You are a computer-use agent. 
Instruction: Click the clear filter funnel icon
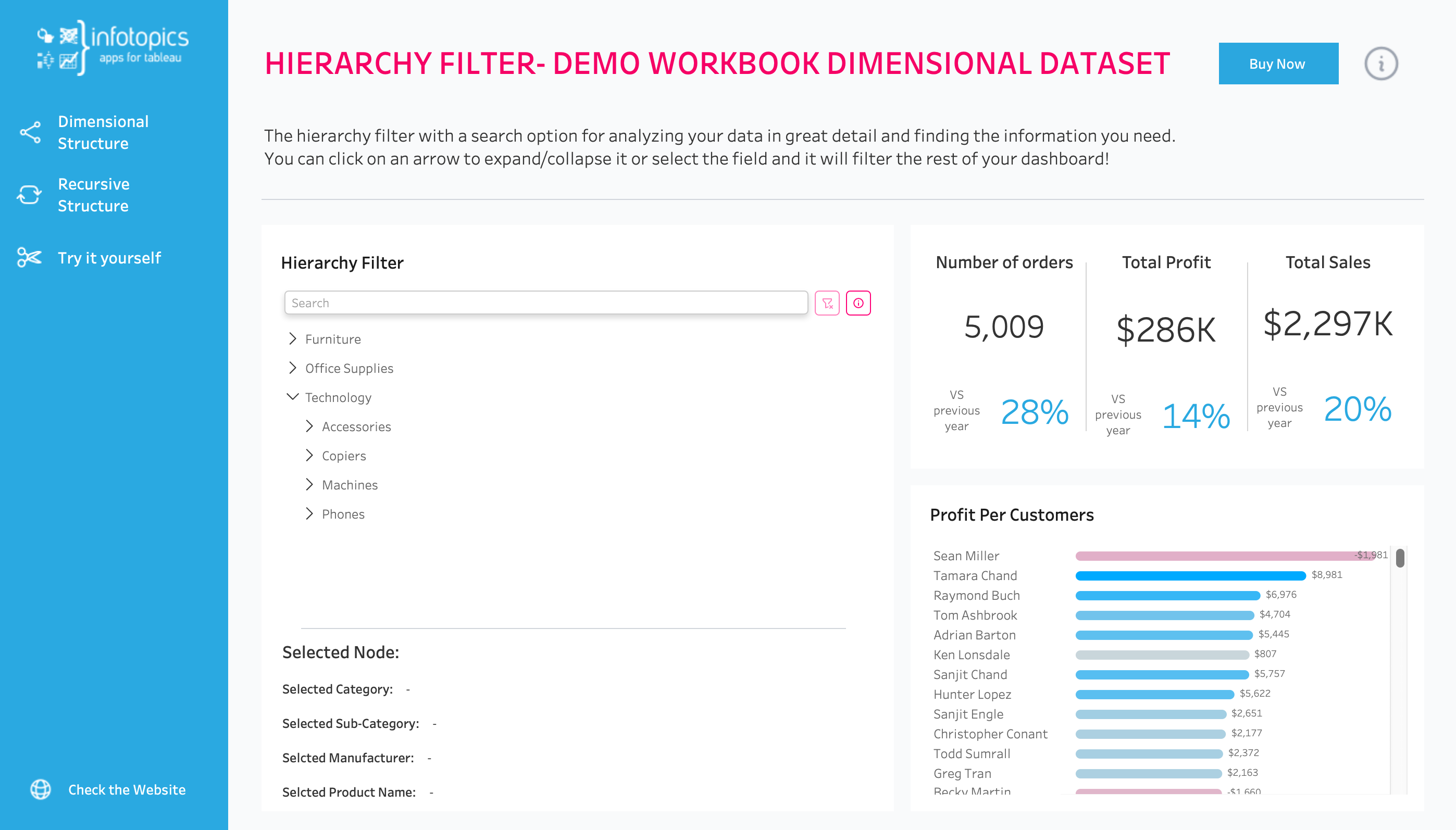pos(827,303)
